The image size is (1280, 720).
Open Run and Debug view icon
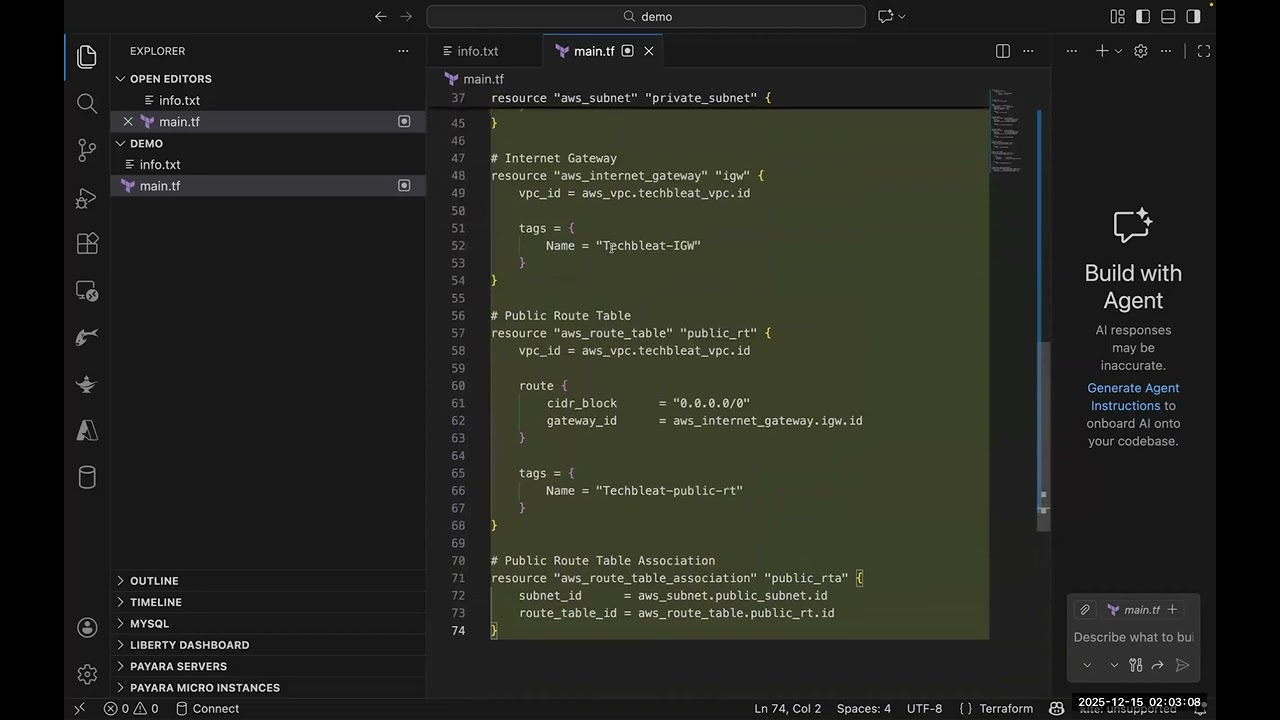coord(87,197)
